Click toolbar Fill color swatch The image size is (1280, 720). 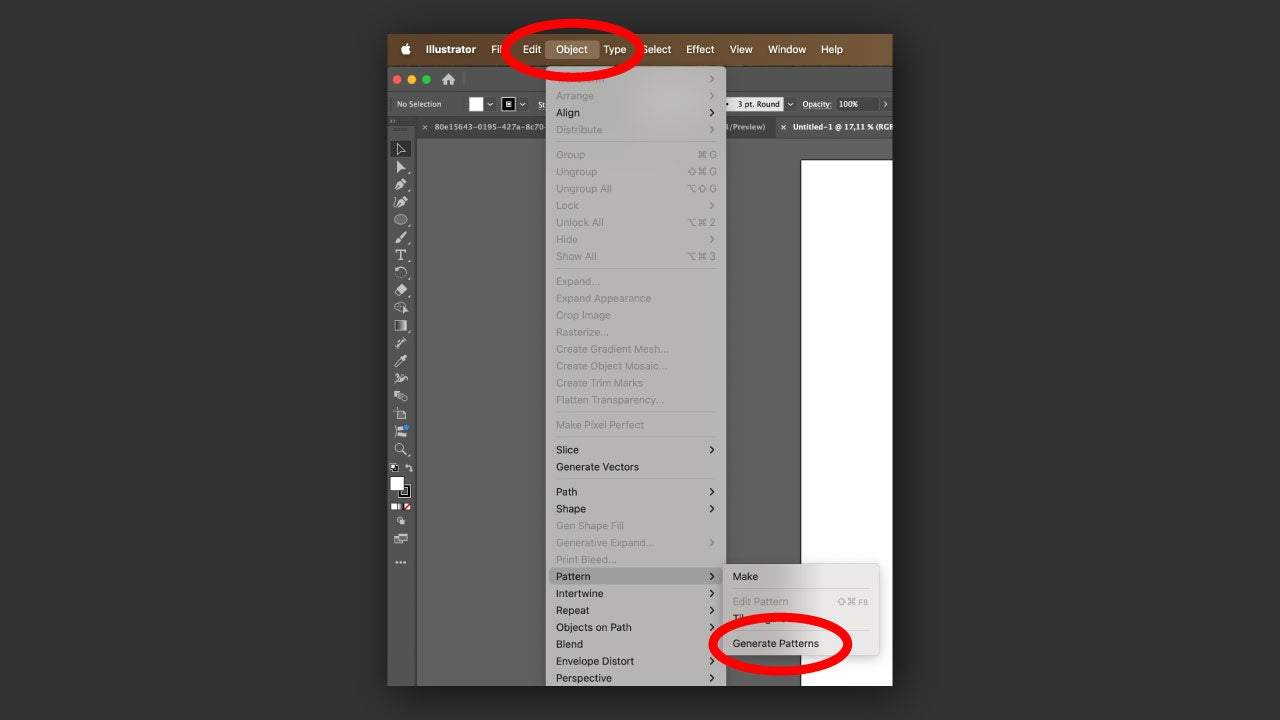coord(397,484)
